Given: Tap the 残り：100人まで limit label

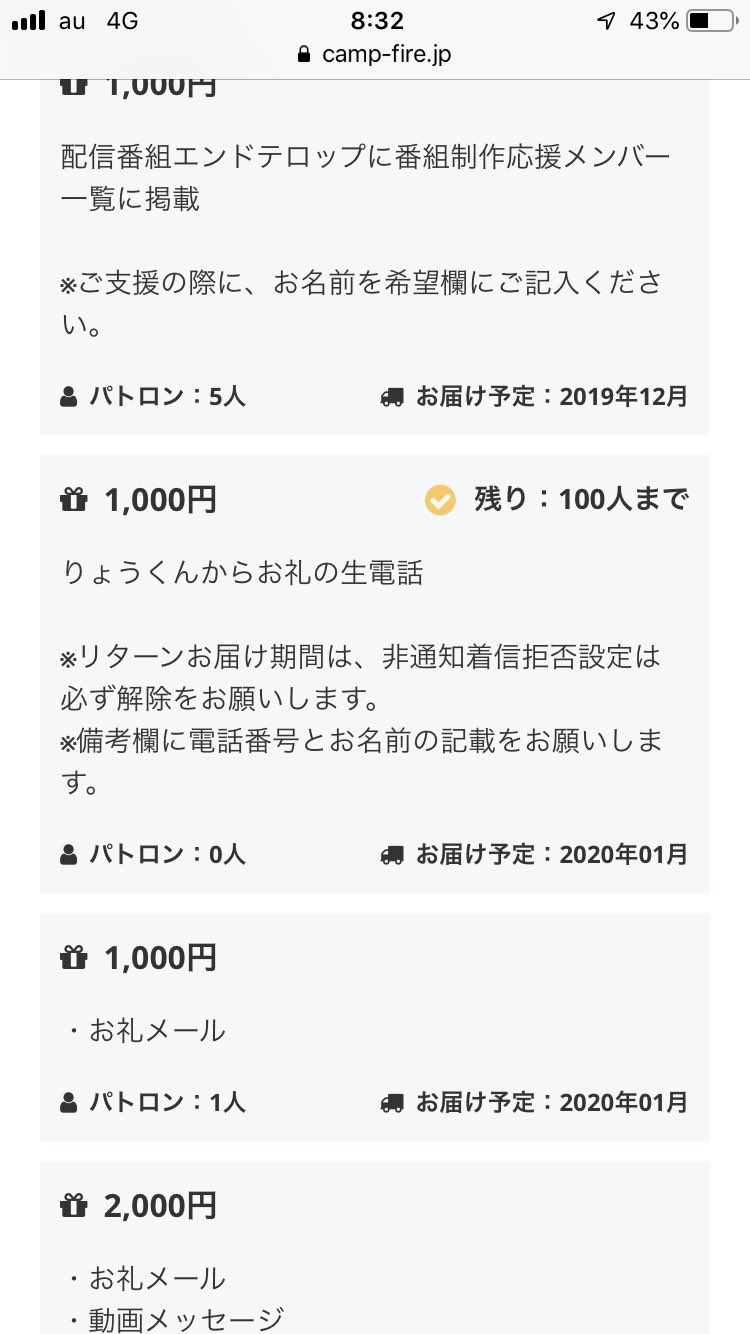Looking at the screenshot, I should [x=581, y=499].
